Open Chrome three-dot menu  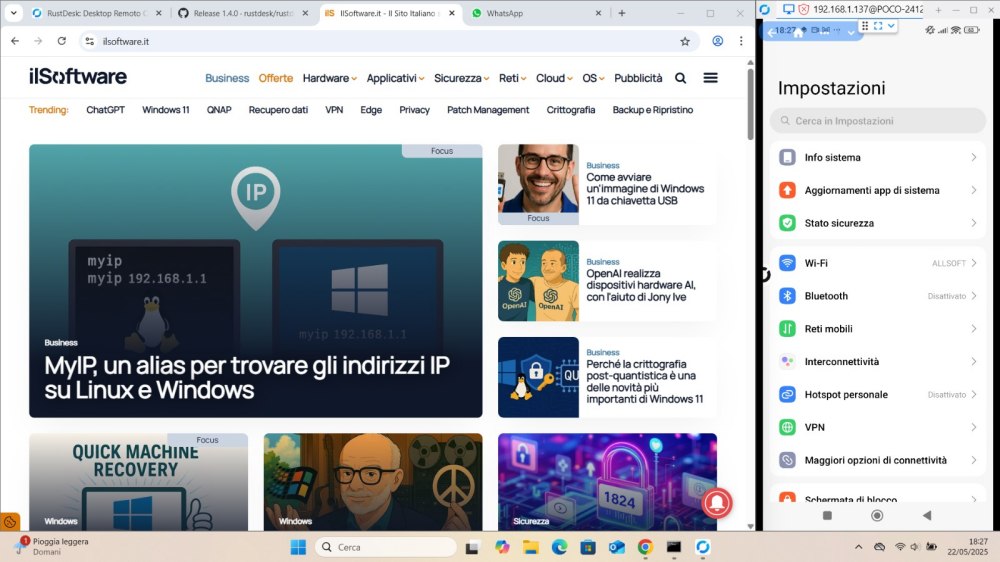pyautogui.click(x=741, y=41)
